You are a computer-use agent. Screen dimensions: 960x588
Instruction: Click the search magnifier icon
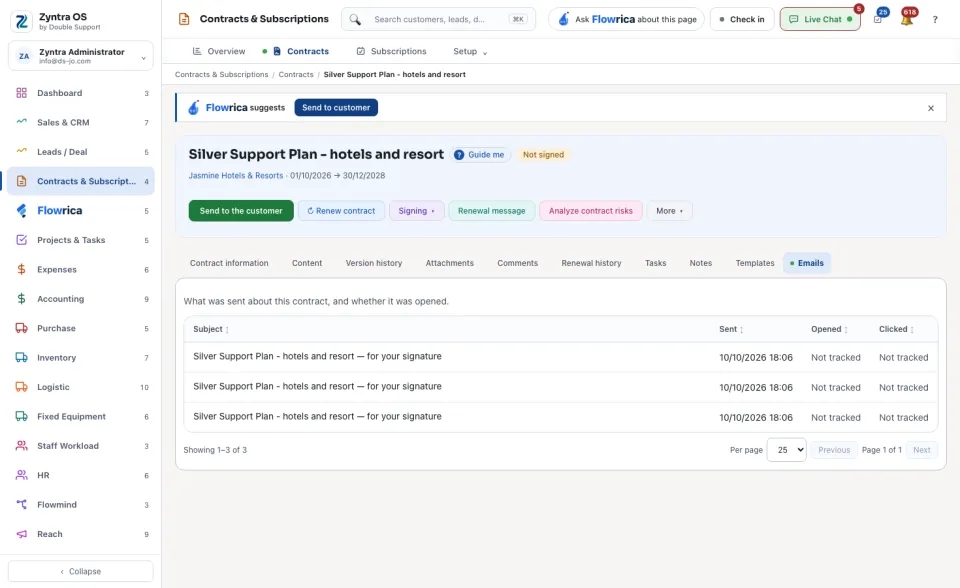[x=355, y=20]
